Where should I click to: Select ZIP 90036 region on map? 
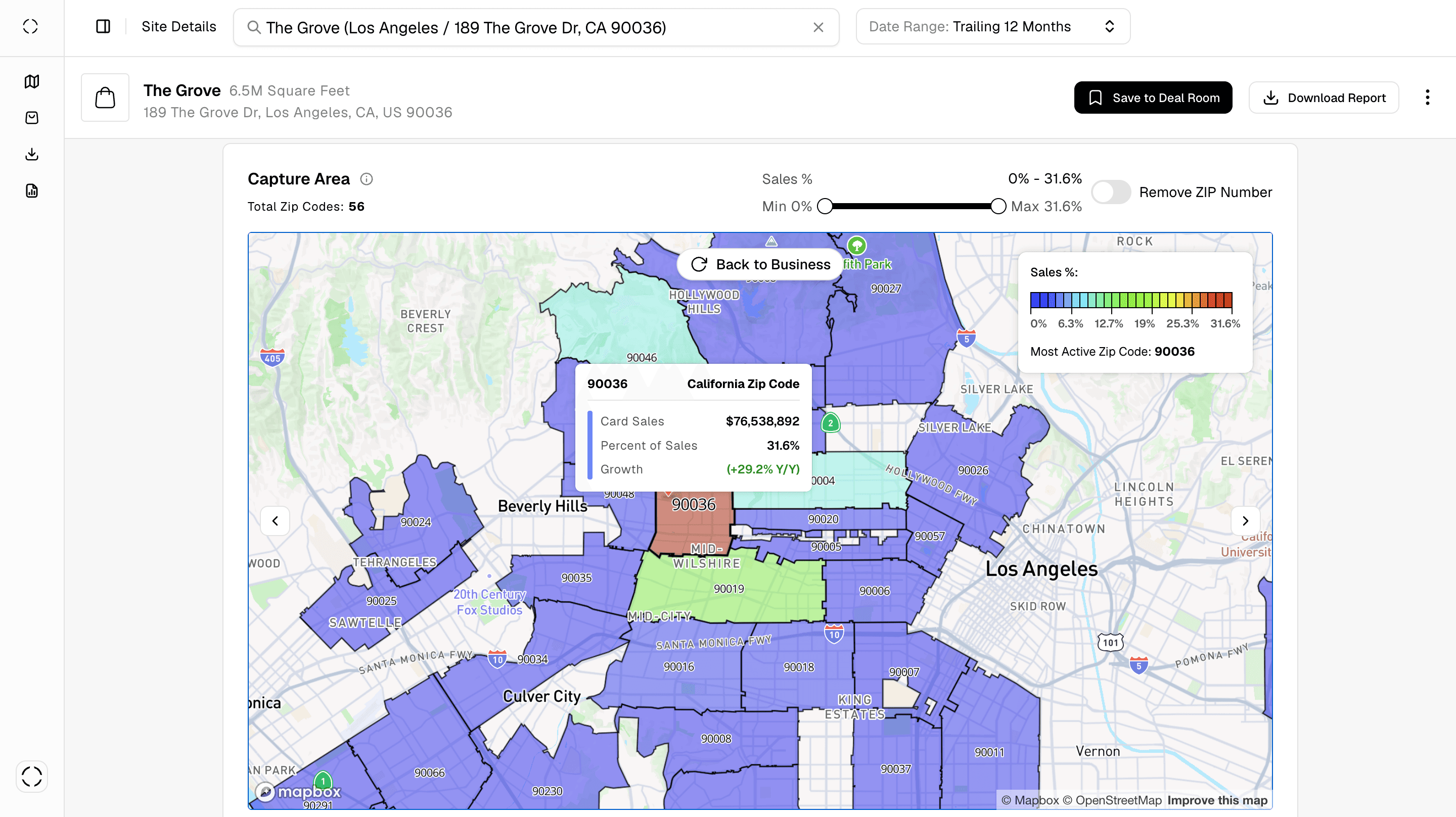point(693,505)
